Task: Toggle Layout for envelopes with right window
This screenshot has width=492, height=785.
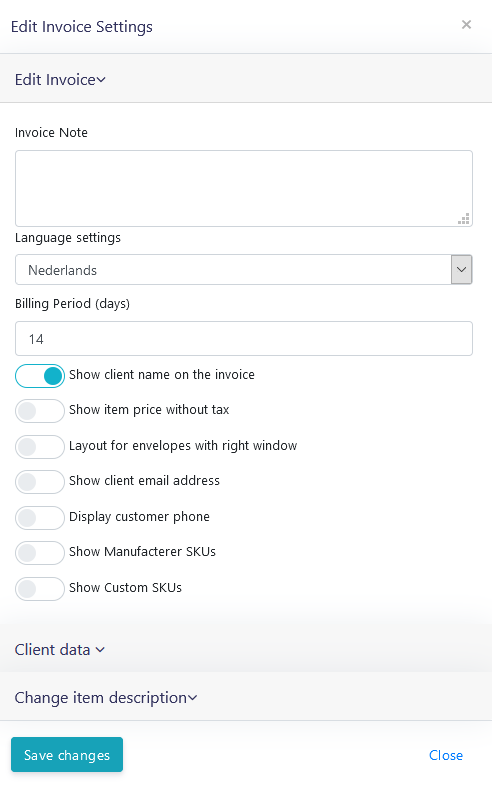Action: click(40, 447)
